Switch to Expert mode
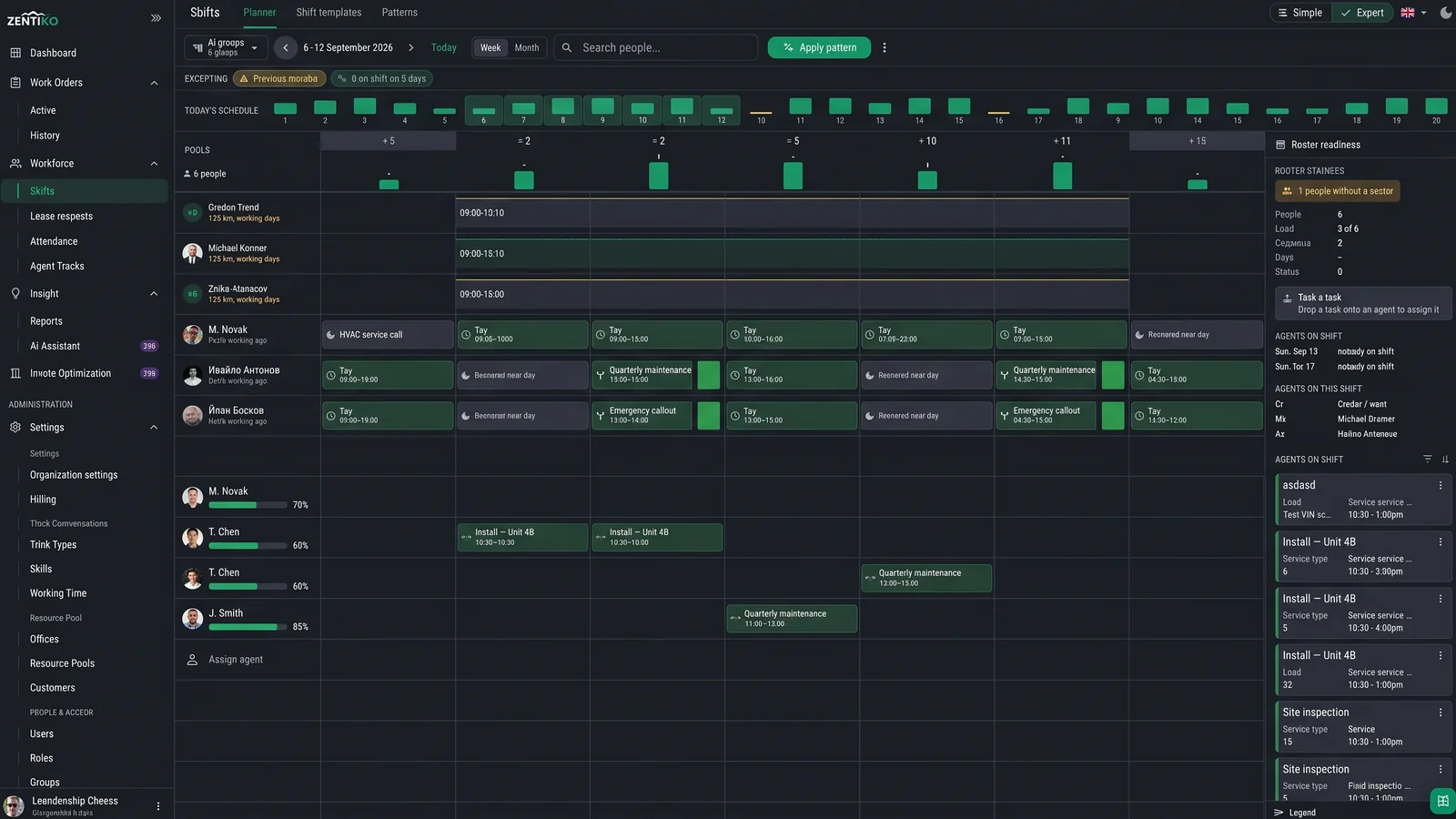This screenshot has width=1456, height=819. (x=1362, y=13)
